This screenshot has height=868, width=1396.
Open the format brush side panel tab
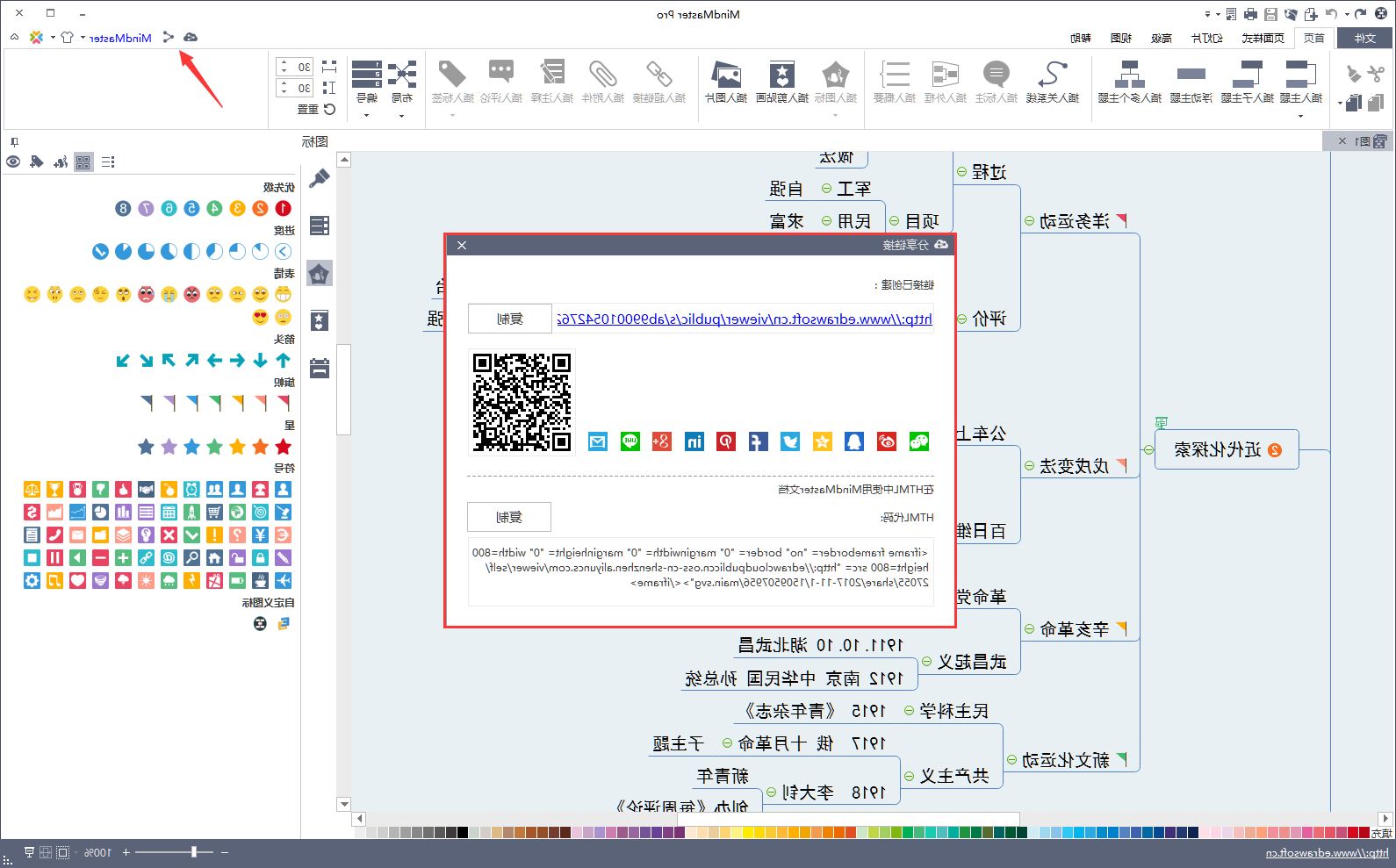click(x=320, y=178)
